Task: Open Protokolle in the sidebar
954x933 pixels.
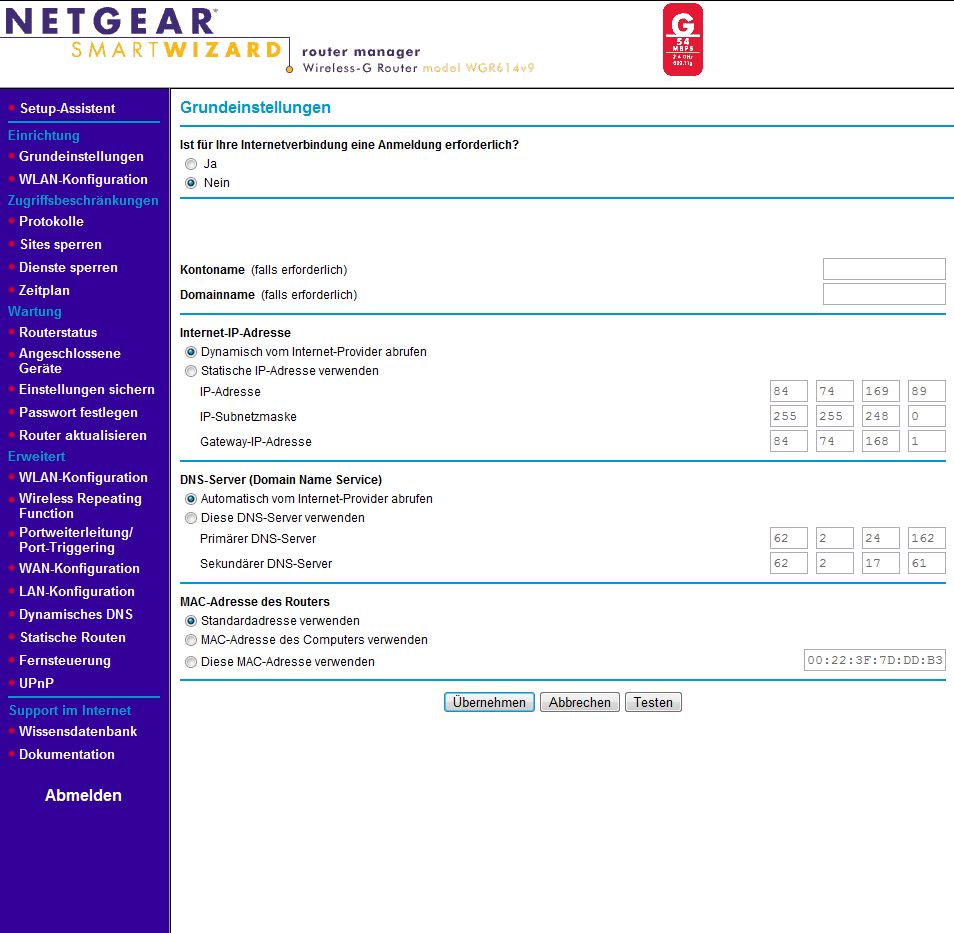Action: [x=51, y=222]
